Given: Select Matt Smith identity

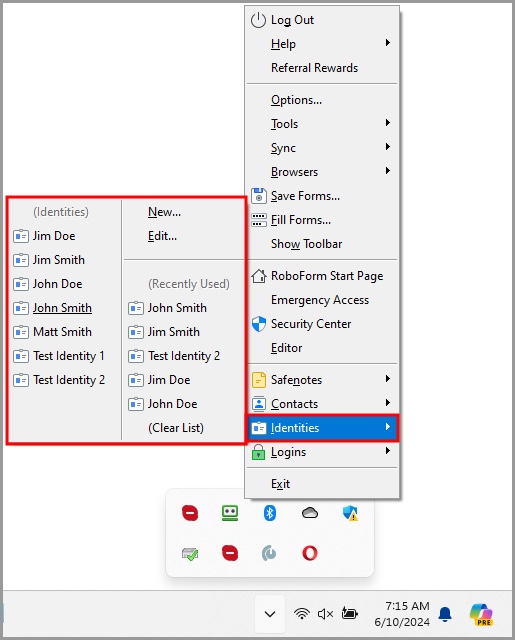Looking at the screenshot, I should (65, 332).
